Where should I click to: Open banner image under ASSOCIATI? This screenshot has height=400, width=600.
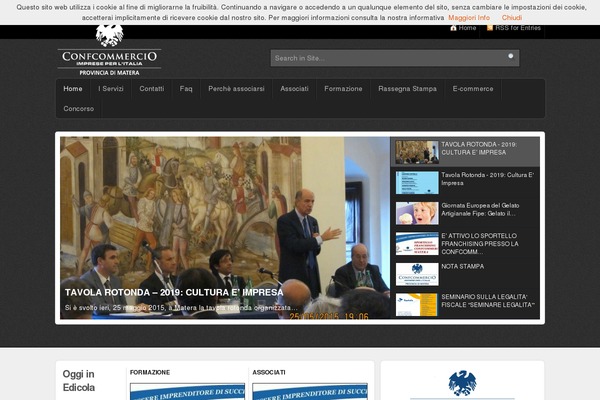tap(310, 391)
